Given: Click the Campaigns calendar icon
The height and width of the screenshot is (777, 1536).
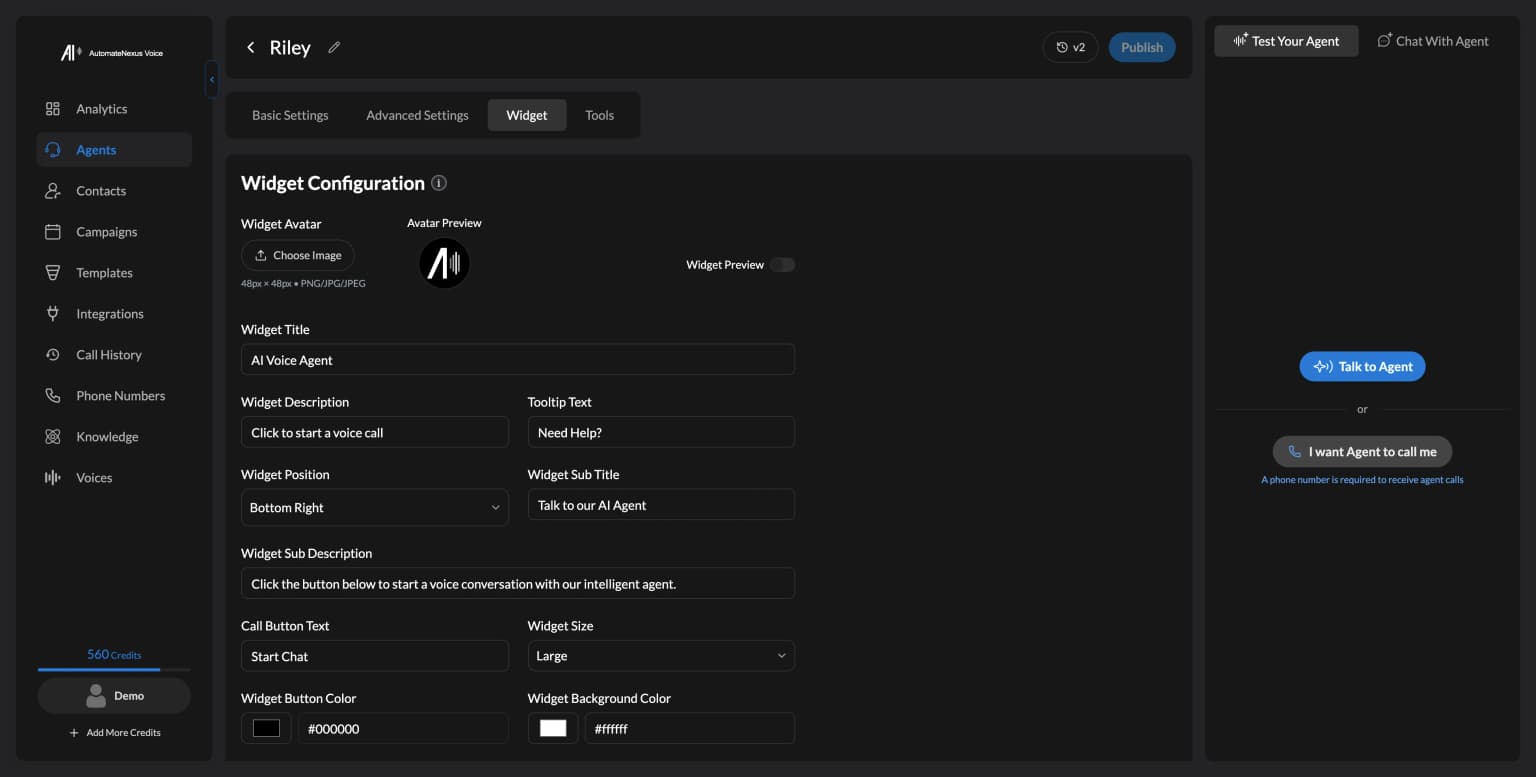Looking at the screenshot, I should click(53, 232).
